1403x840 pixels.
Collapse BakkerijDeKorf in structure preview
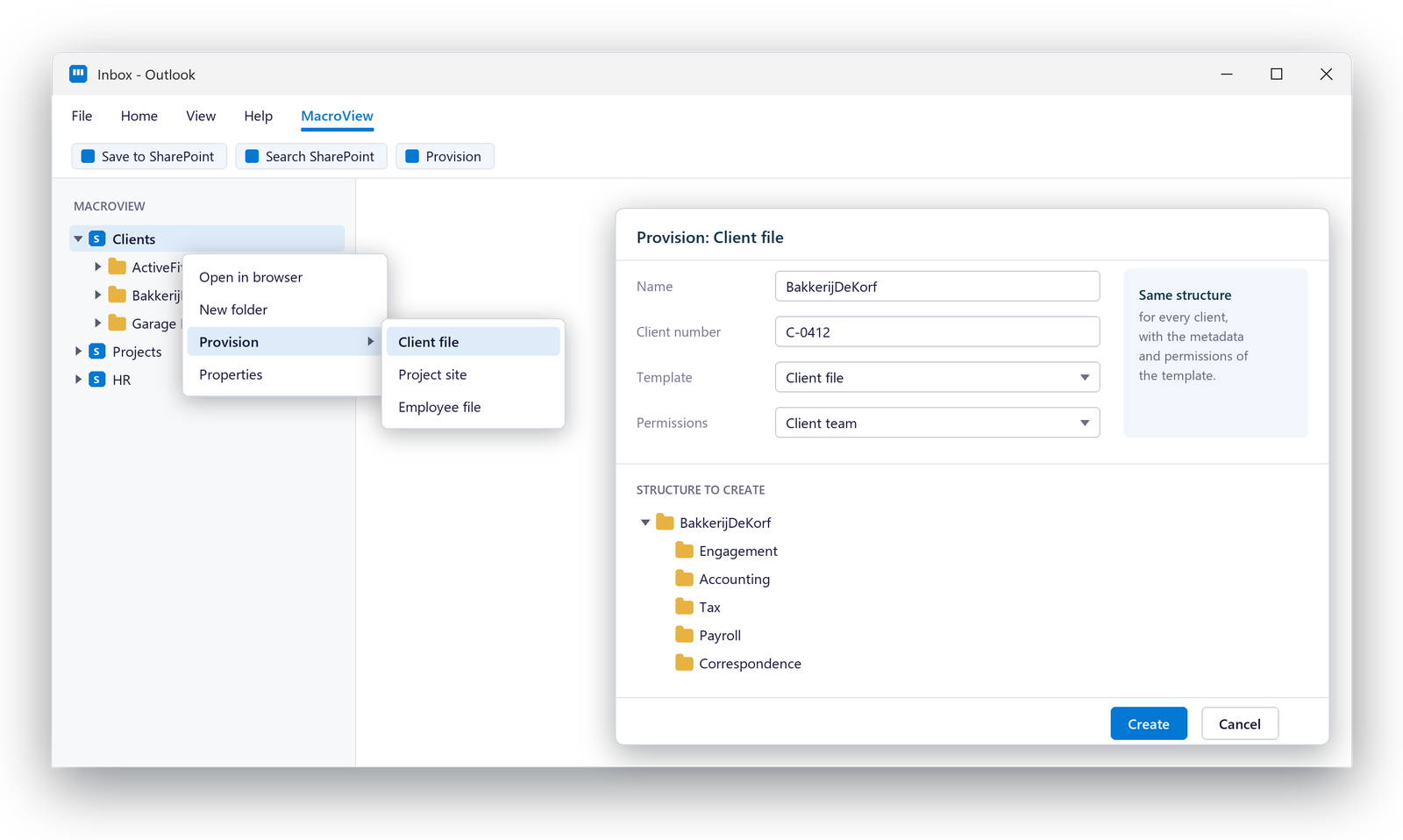(645, 522)
